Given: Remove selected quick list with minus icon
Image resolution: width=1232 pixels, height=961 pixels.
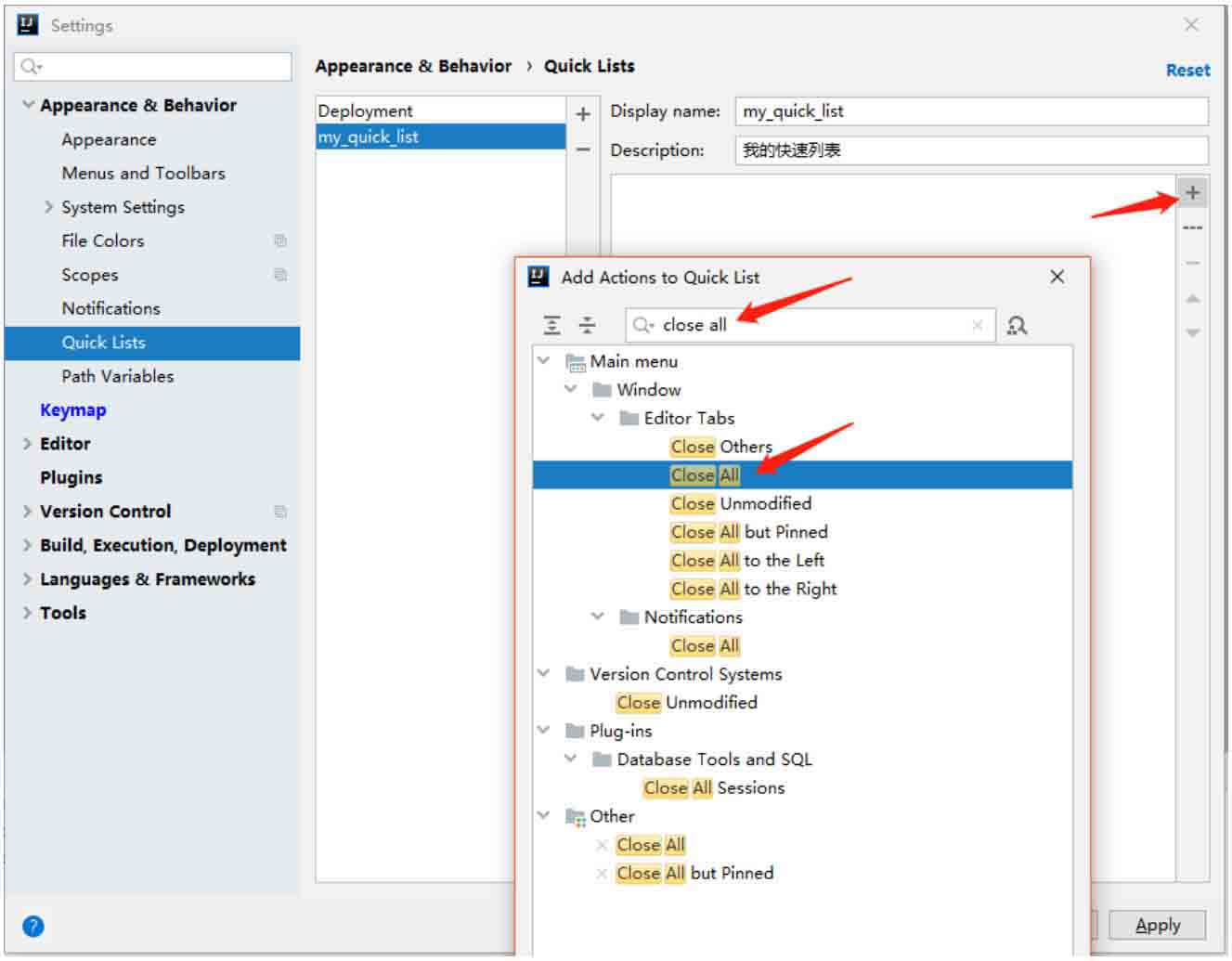Looking at the screenshot, I should (583, 149).
